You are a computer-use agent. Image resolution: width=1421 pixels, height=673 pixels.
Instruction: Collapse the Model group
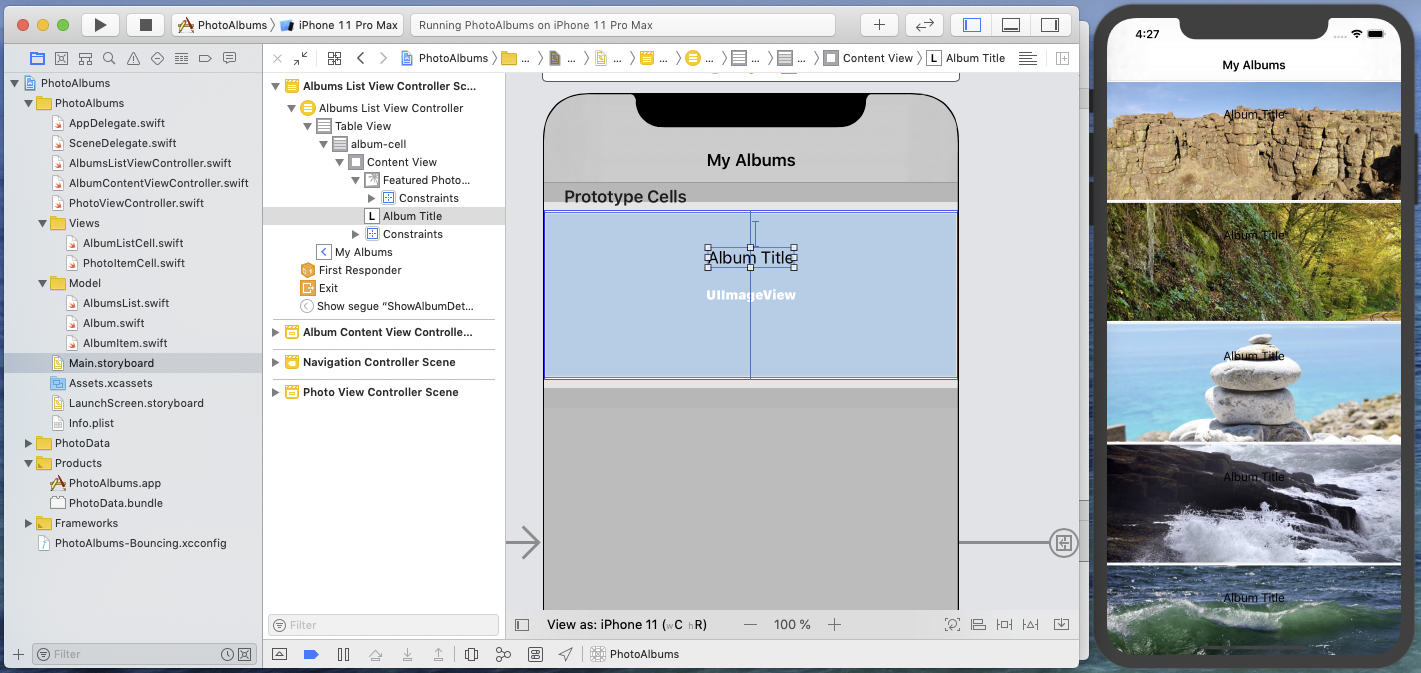[x=42, y=283]
